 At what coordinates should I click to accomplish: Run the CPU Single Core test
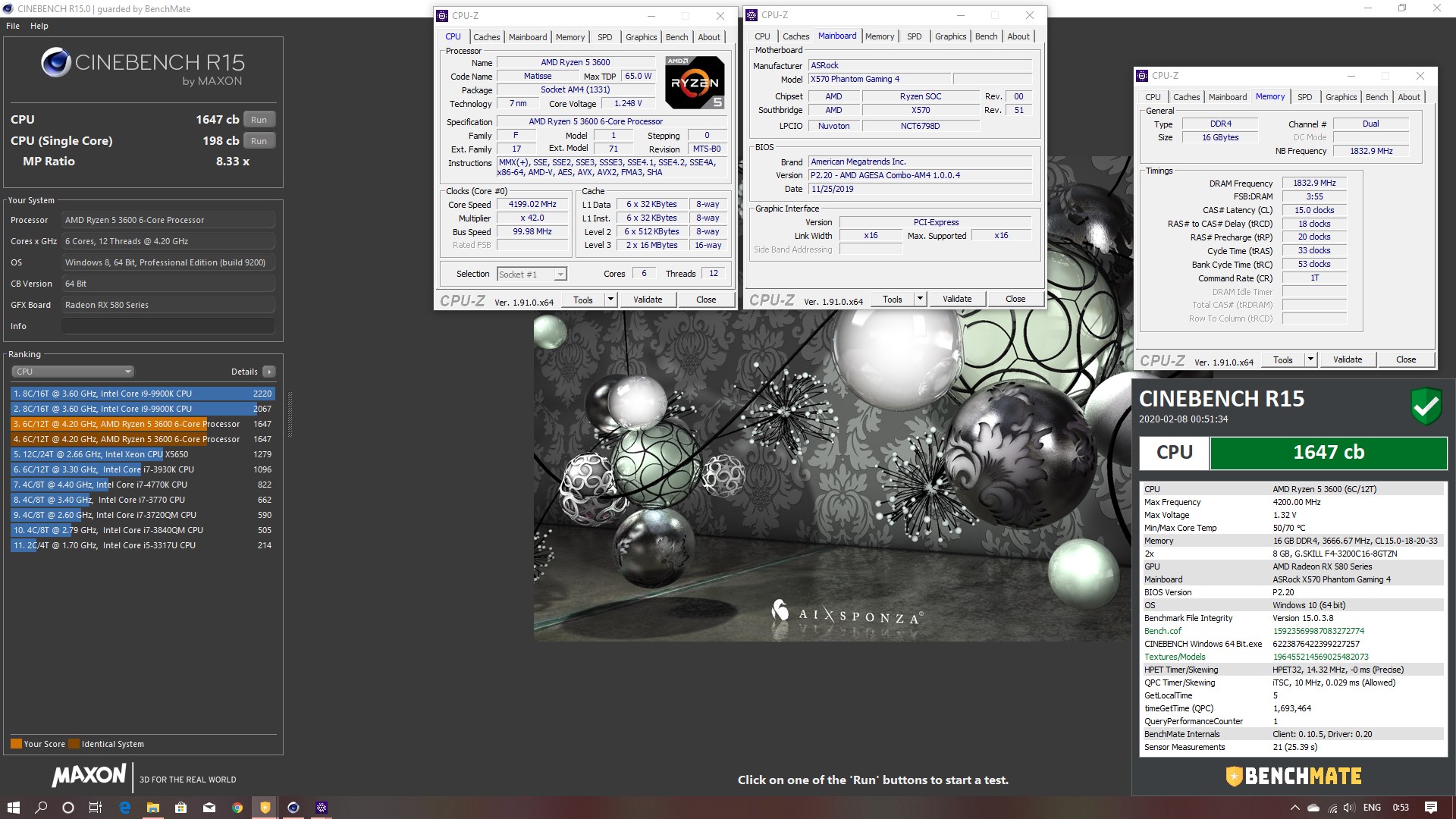[259, 141]
